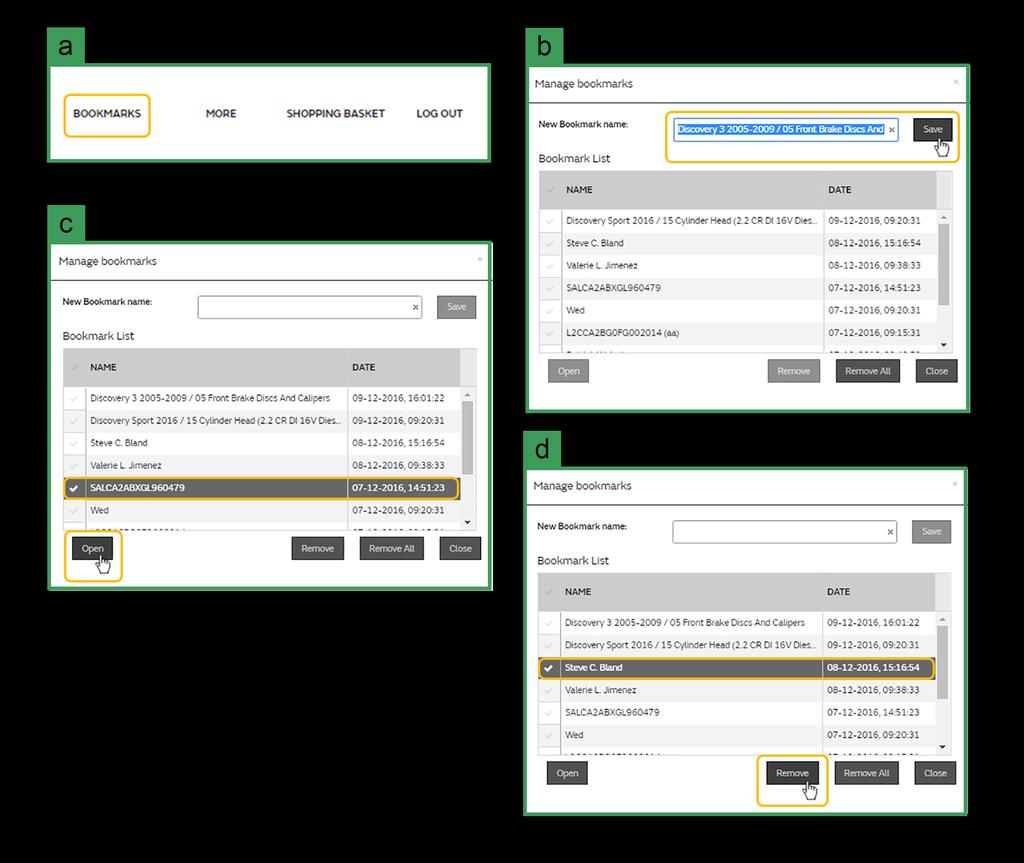The width and height of the screenshot is (1024, 863).
Task: Check L2CCA2BG0FG002014 row in panel b
Action: point(550,333)
